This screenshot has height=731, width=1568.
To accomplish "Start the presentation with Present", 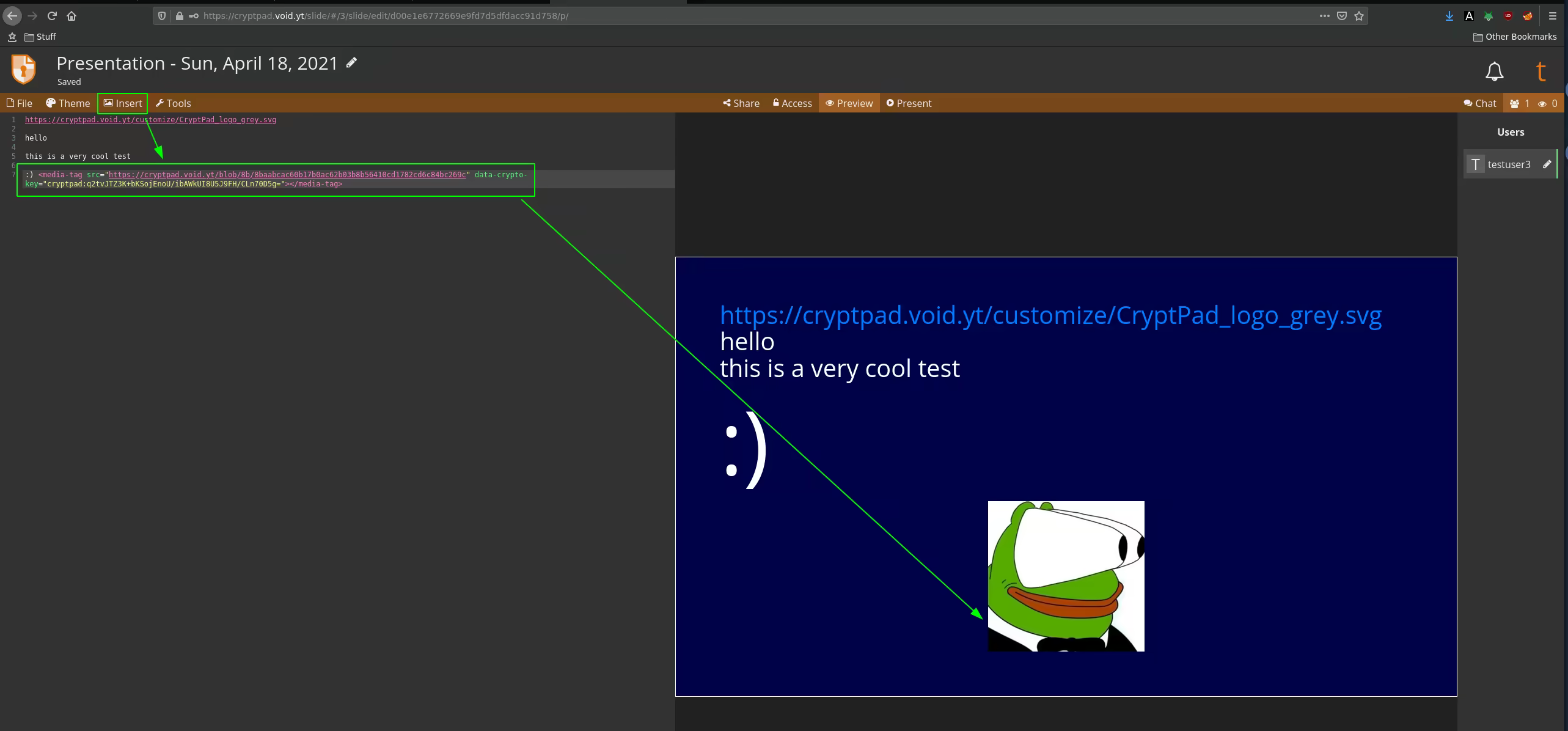I will click(909, 103).
